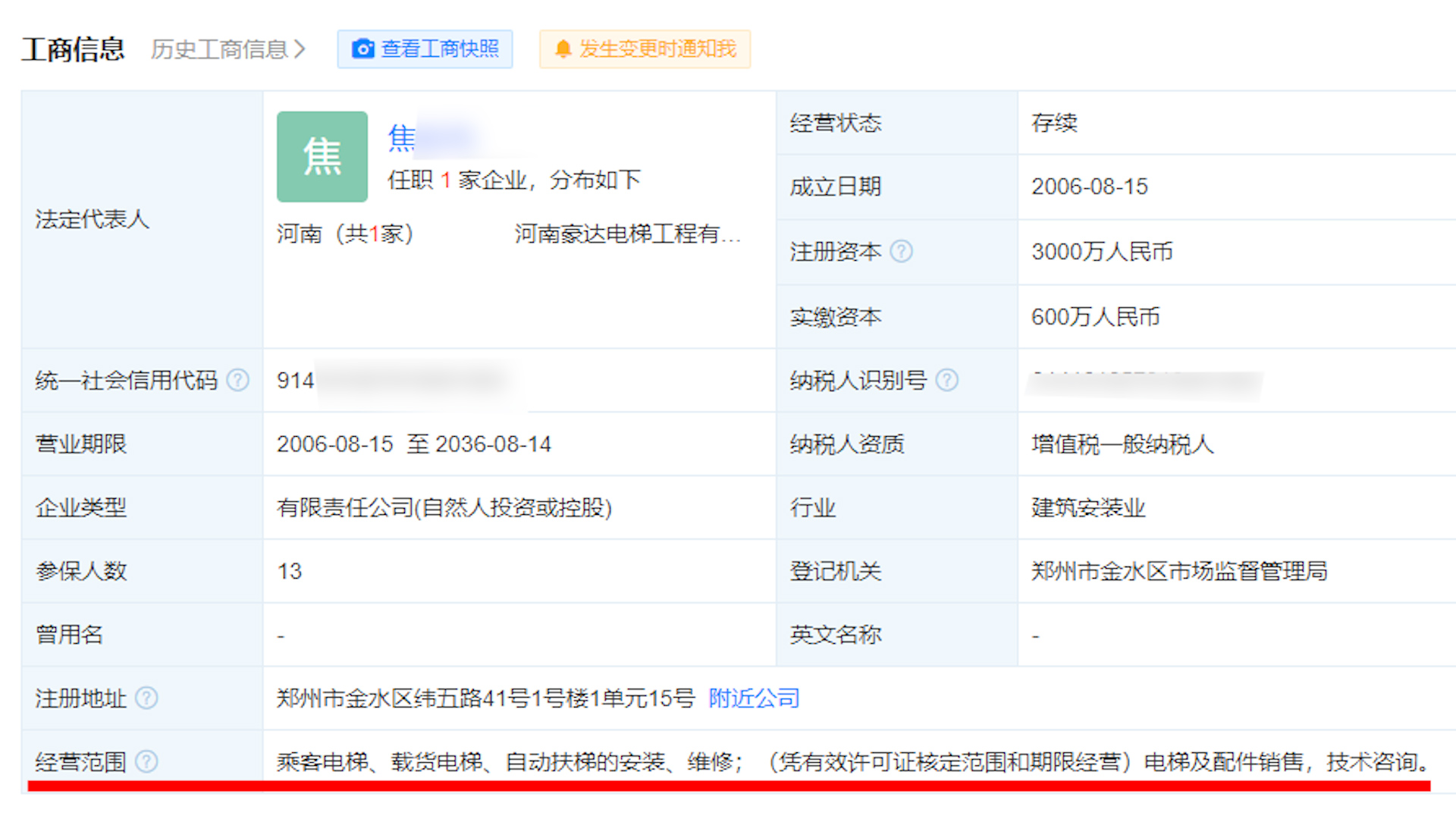Screen dimensions: 1456x819
Task: Click help icon beside 纳税人识别号
Action: tap(946, 380)
